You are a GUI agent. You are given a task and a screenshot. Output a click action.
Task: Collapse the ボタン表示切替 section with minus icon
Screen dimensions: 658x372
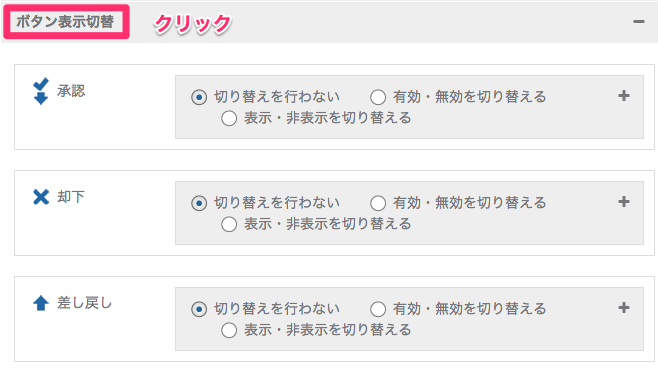[x=639, y=21]
